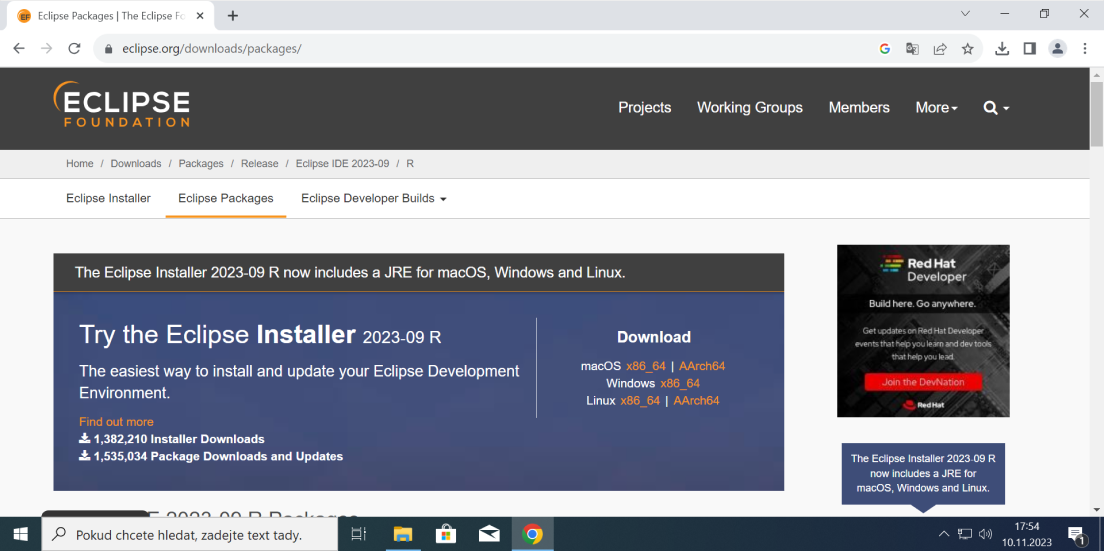Go to Home in breadcrumb
This screenshot has height=551, width=1104.
click(80, 163)
